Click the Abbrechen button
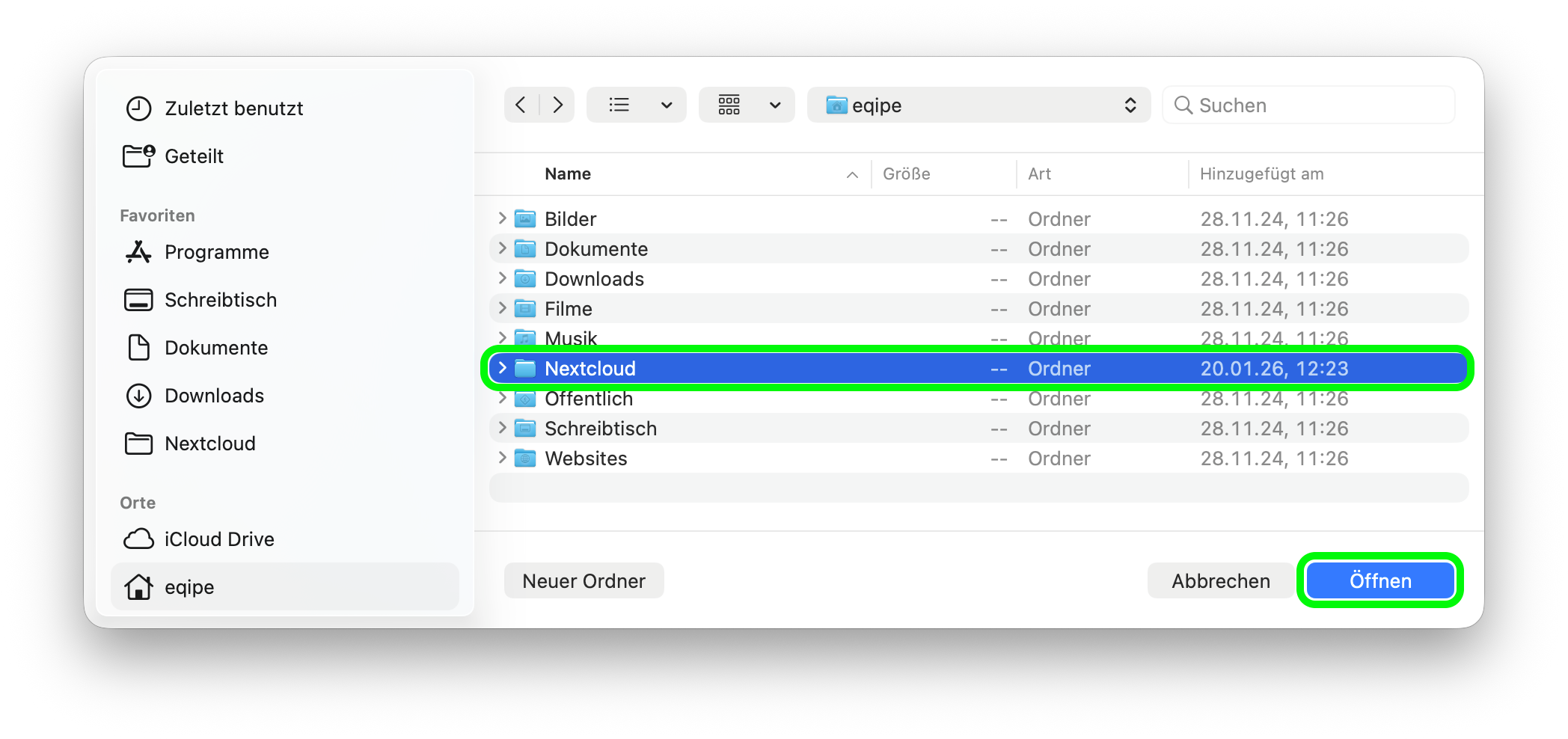Viewport: 1568px width, 739px height. coord(1220,581)
